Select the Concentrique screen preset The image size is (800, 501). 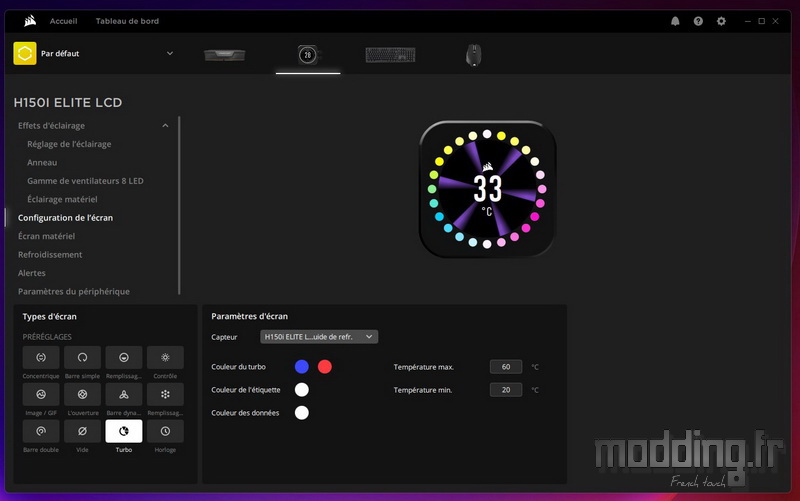click(x=41, y=358)
